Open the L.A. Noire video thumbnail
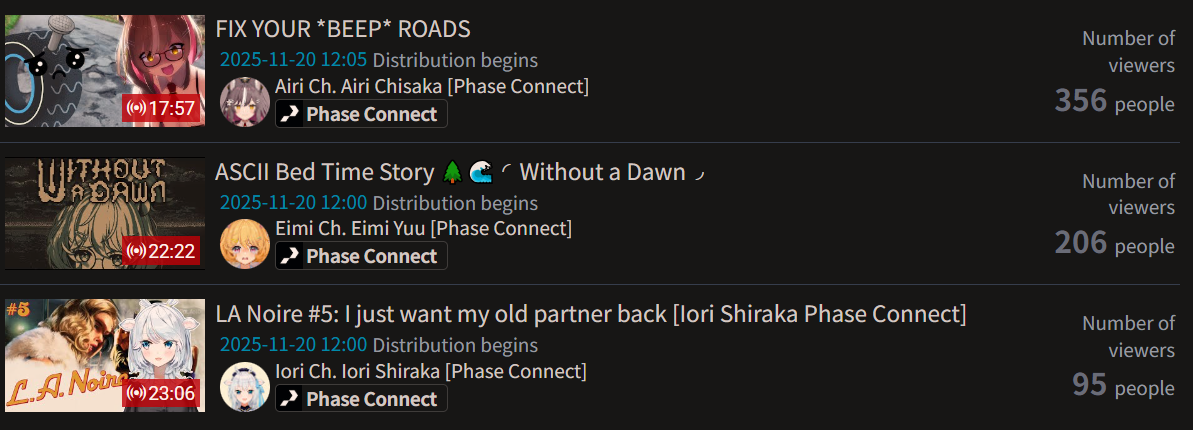 click(x=105, y=355)
